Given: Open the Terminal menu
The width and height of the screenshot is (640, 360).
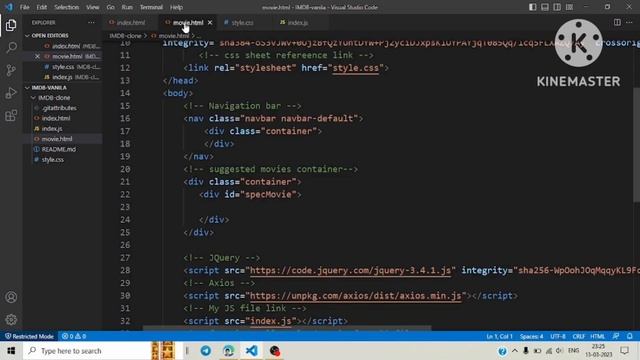Looking at the screenshot, I should click(x=151, y=7).
